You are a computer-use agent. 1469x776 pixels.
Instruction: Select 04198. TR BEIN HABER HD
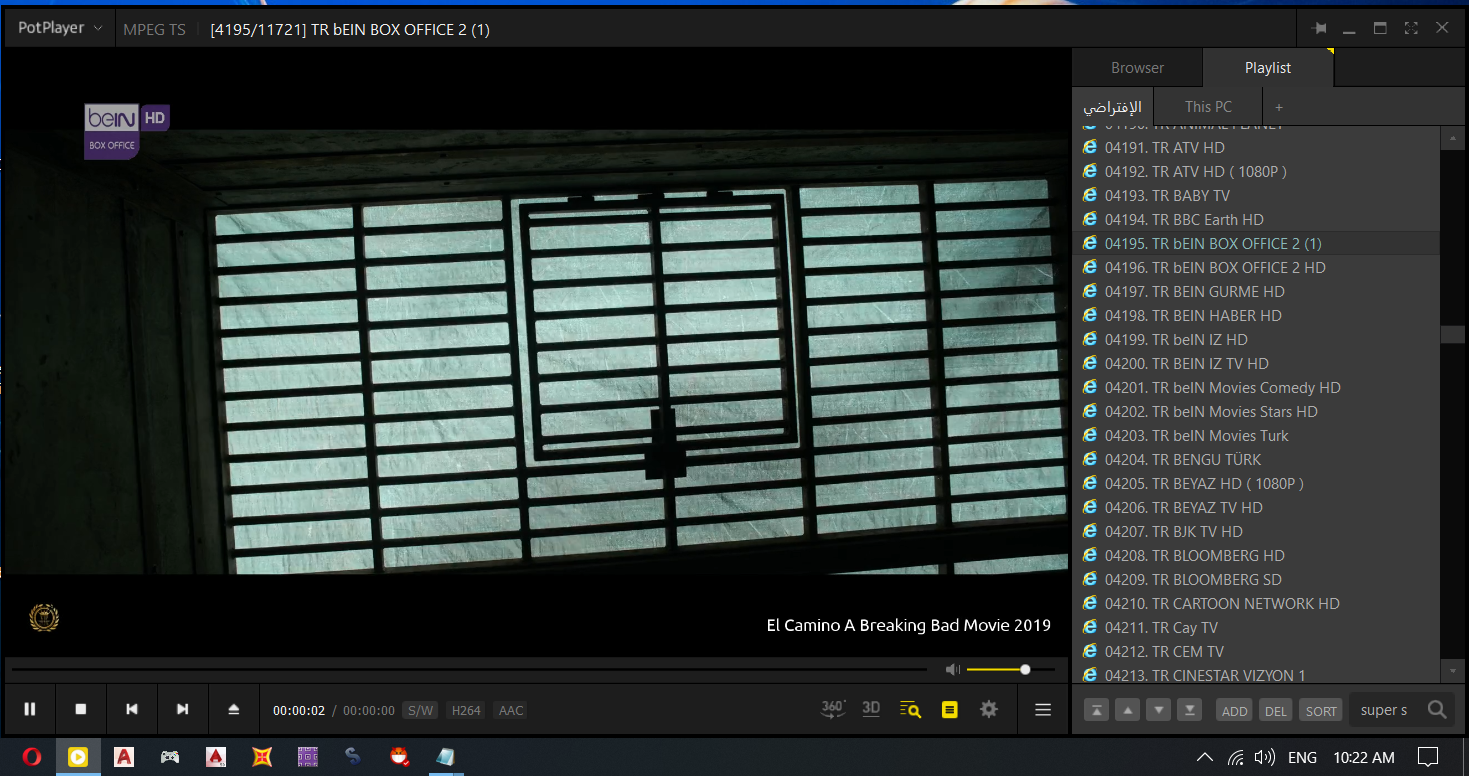coord(1256,315)
